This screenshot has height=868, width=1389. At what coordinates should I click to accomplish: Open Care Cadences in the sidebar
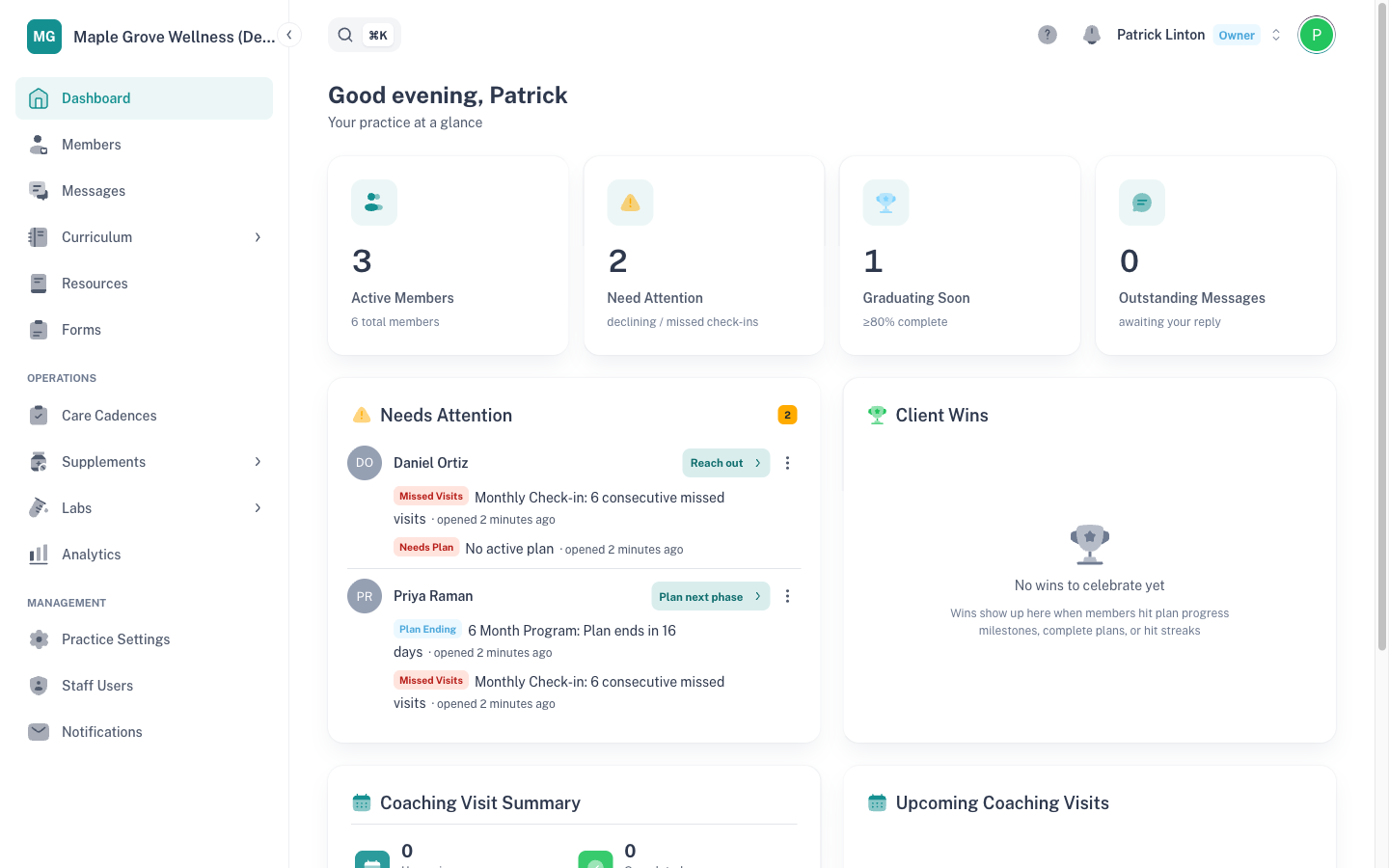tap(144, 416)
